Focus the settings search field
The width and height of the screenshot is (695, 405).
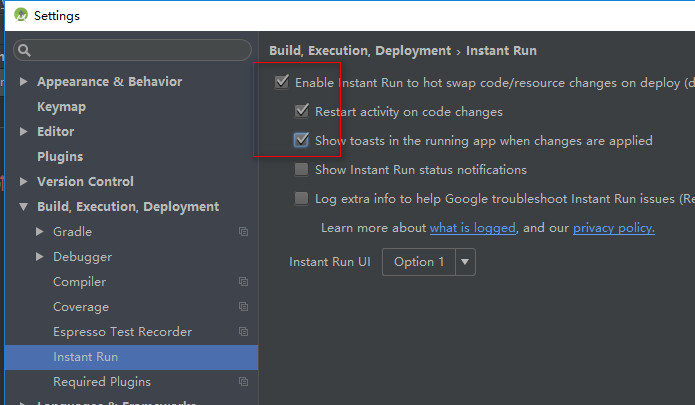133,50
